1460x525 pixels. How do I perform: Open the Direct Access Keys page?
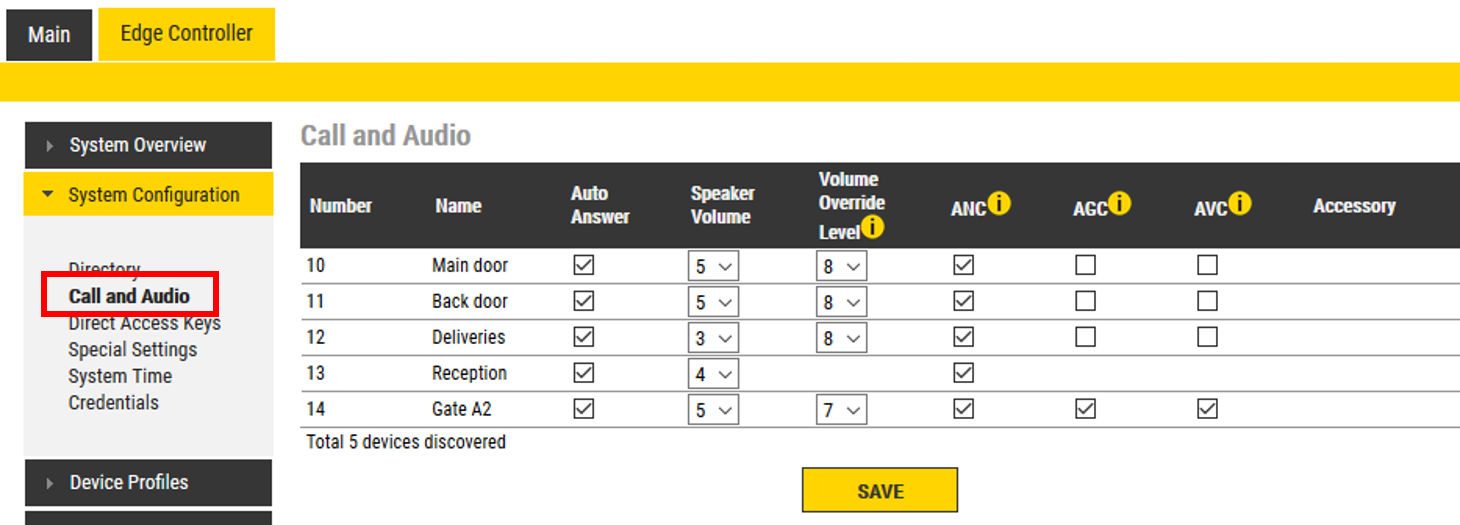point(144,324)
